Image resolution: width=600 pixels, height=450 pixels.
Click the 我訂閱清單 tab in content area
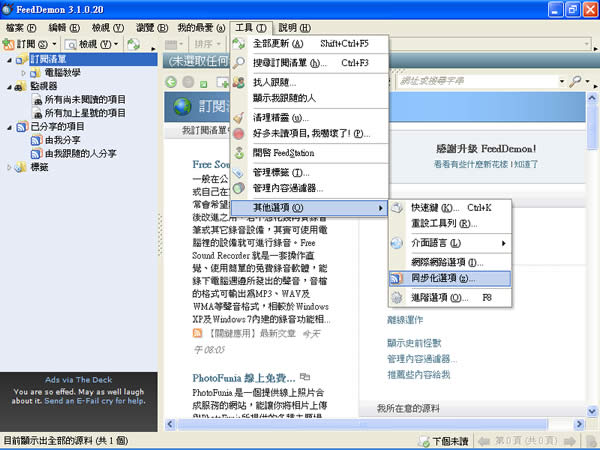(204, 131)
